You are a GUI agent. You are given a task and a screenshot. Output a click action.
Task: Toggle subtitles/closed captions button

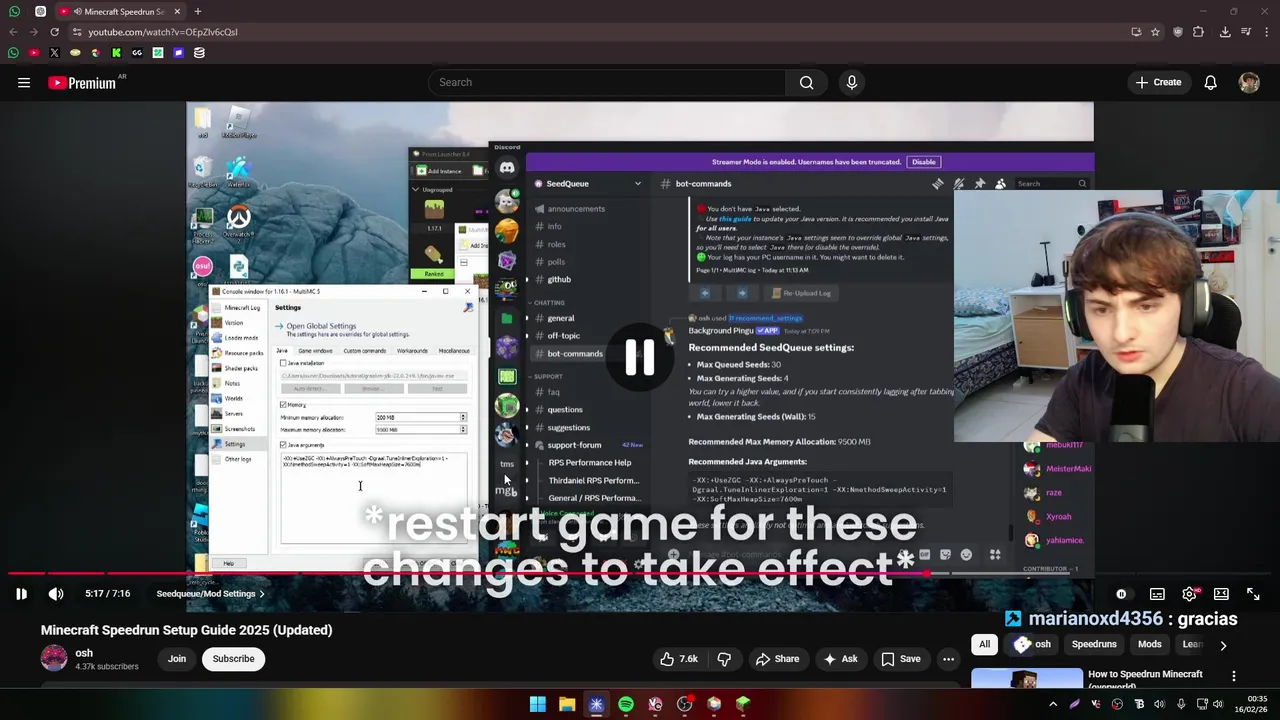1157,594
